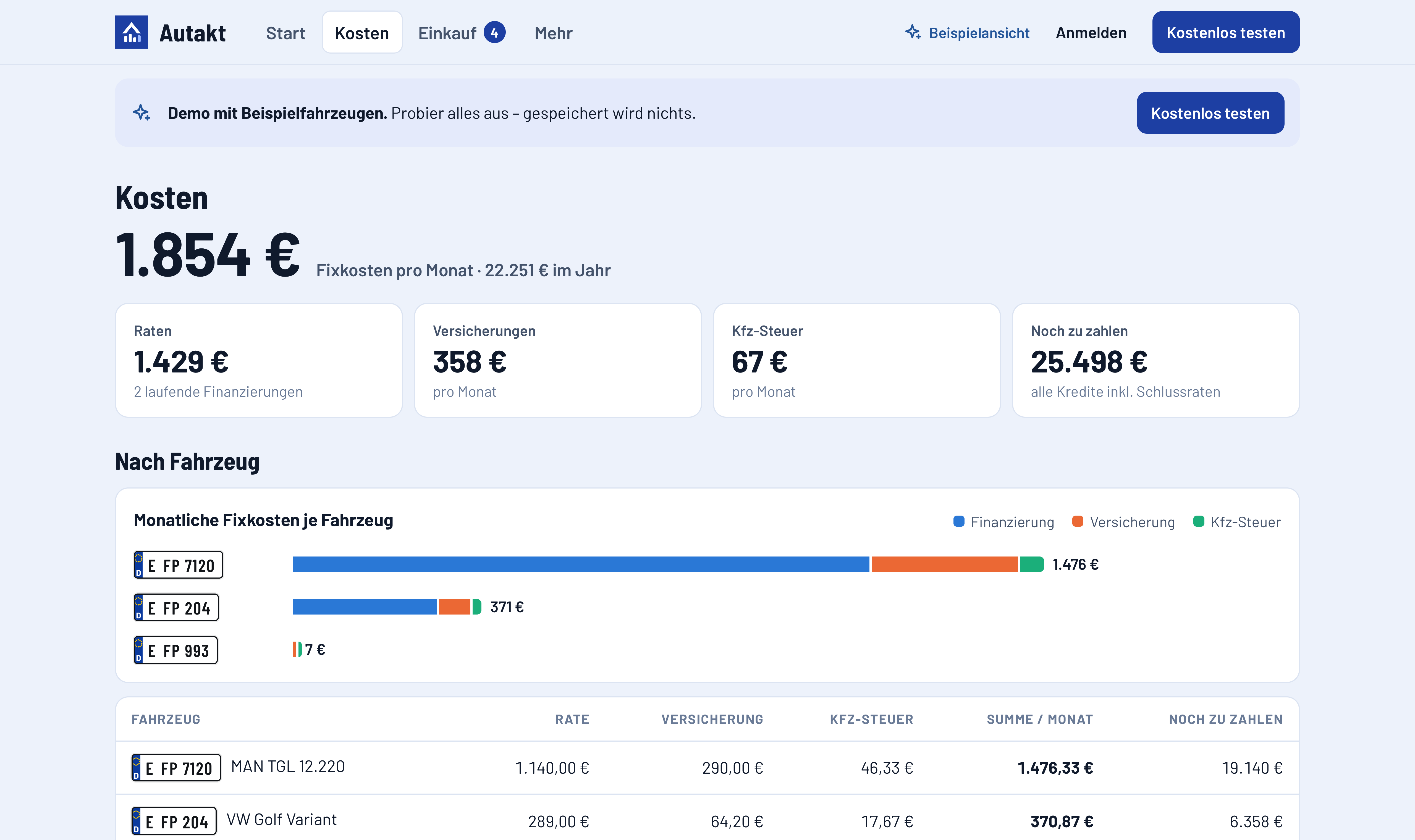The height and width of the screenshot is (840, 1415).
Task: Open the Start tab
Action: click(x=285, y=33)
